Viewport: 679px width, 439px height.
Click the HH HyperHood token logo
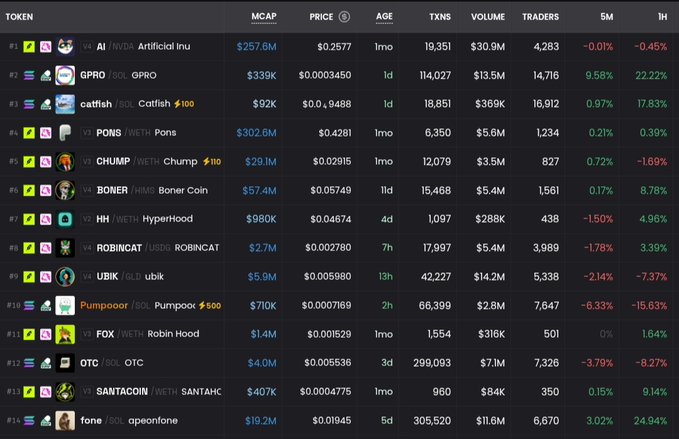coord(65,219)
